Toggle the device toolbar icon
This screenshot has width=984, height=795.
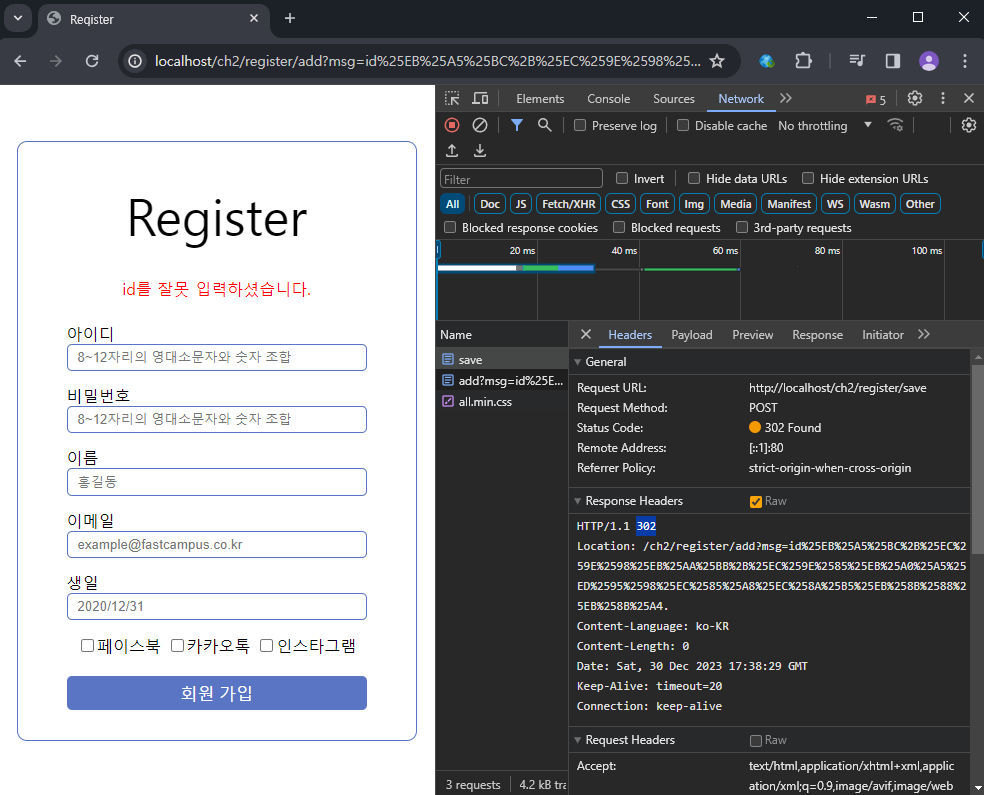(480, 99)
